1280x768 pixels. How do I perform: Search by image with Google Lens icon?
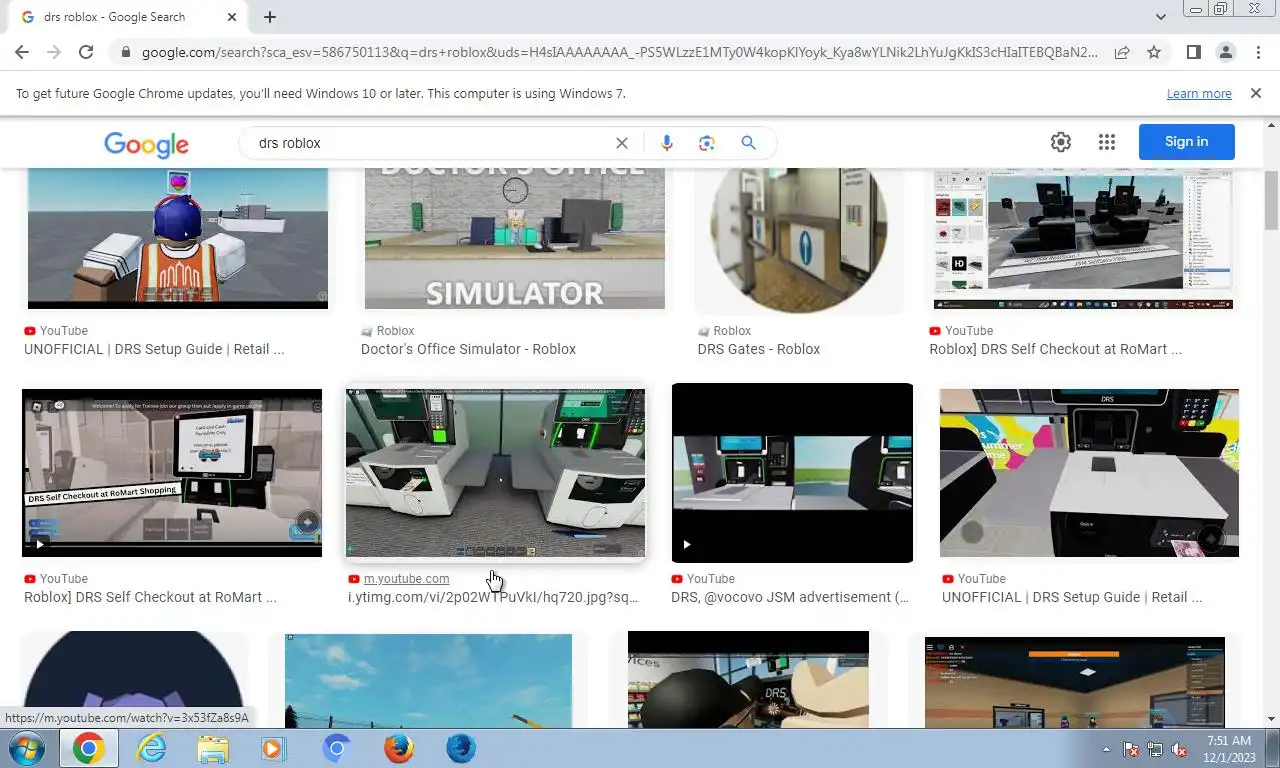(707, 143)
